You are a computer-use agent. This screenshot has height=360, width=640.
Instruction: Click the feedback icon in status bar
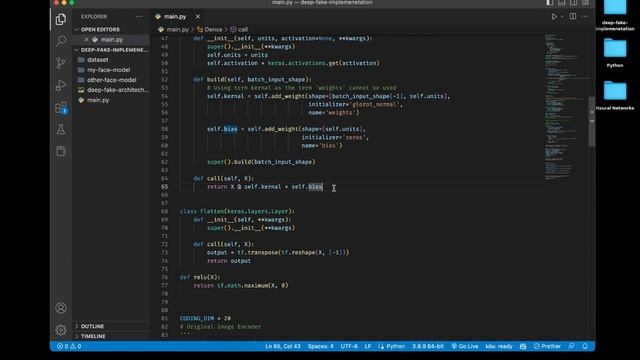pyautogui.click(x=571, y=346)
